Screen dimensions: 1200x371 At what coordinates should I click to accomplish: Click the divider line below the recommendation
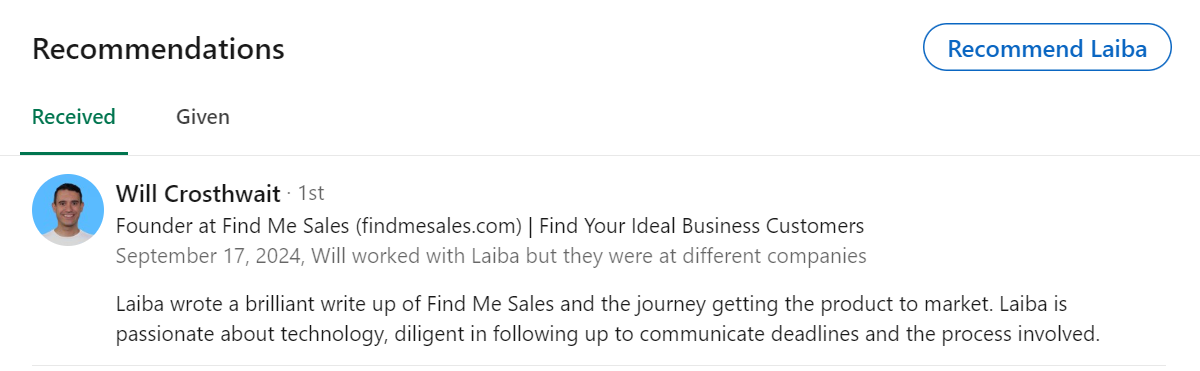[599, 365]
